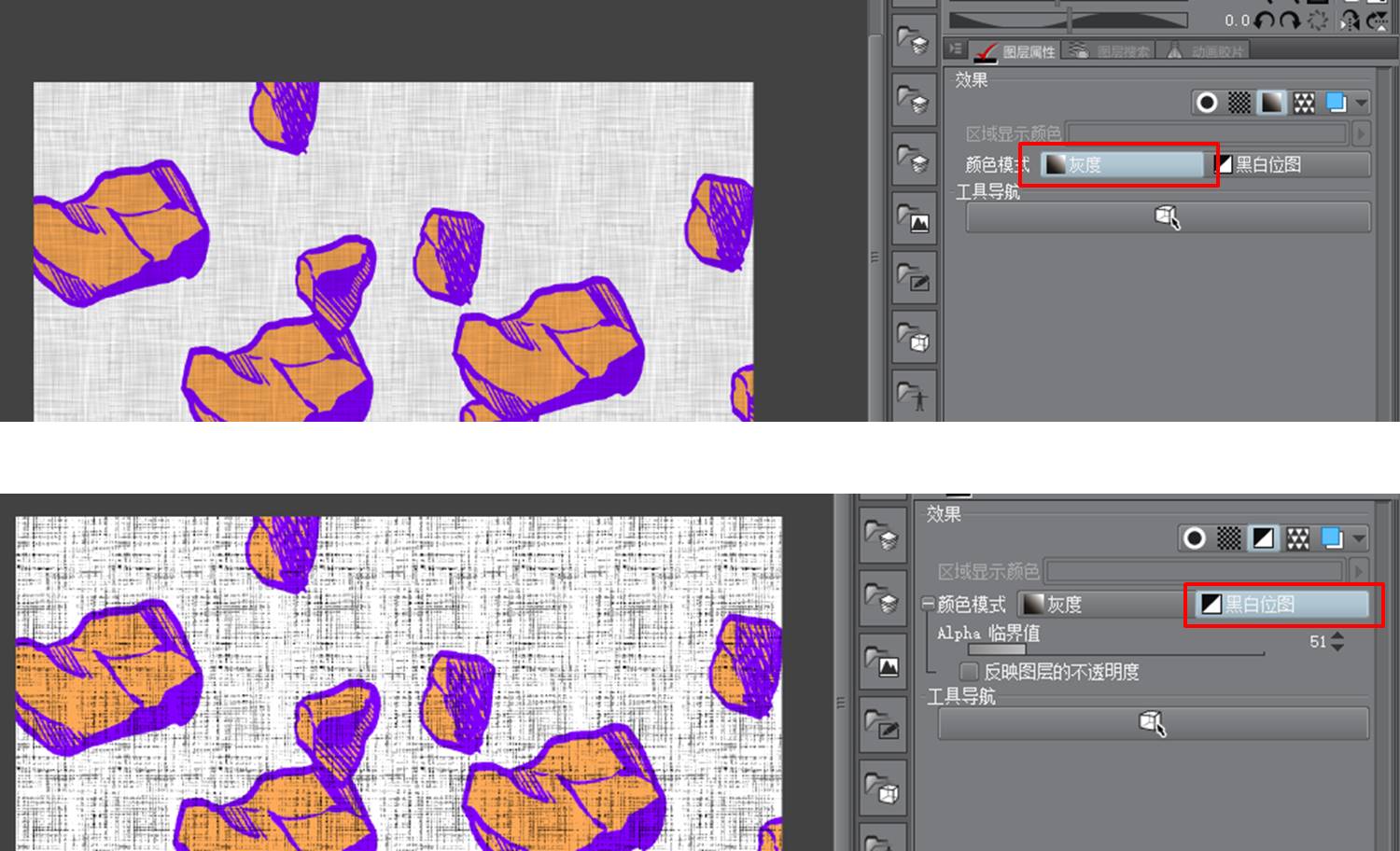Expand 区域显示颜色 arrow in lower panel
The height and width of the screenshot is (851, 1400).
(1359, 571)
